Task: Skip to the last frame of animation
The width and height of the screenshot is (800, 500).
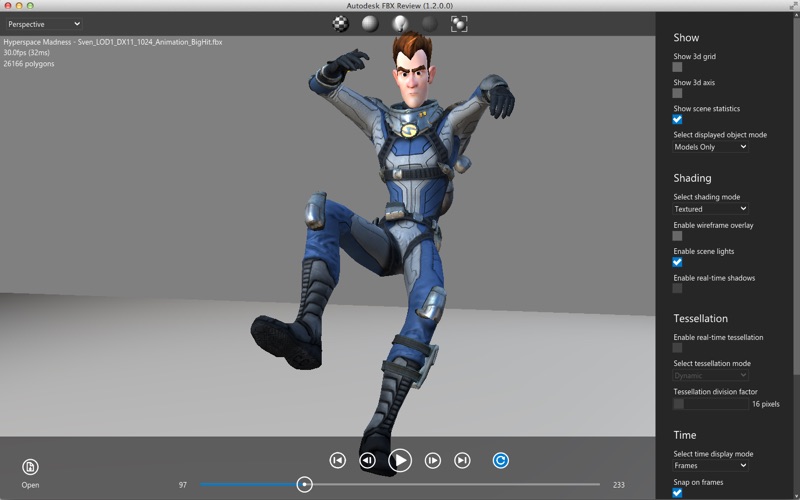Action: pyautogui.click(x=462, y=460)
